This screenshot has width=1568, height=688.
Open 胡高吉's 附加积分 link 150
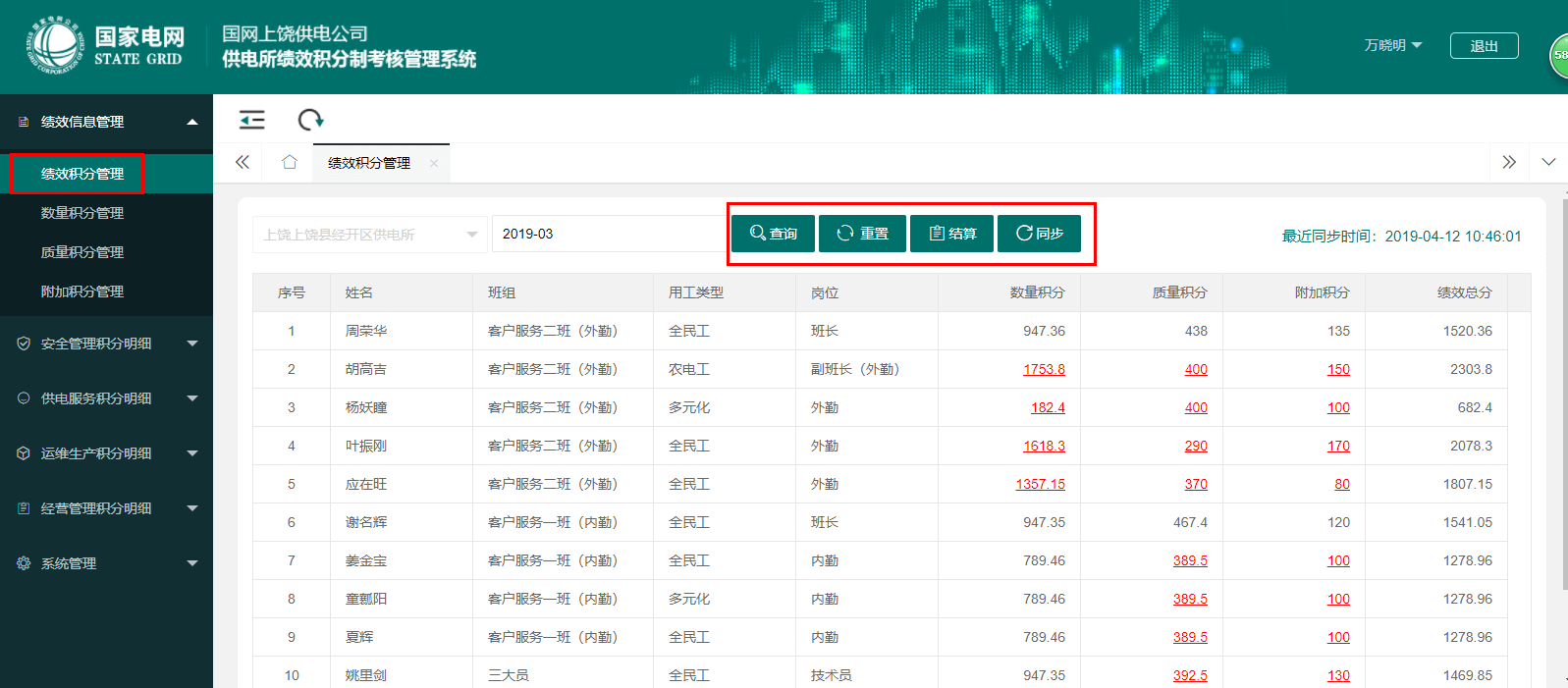click(x=1338, y=369)
